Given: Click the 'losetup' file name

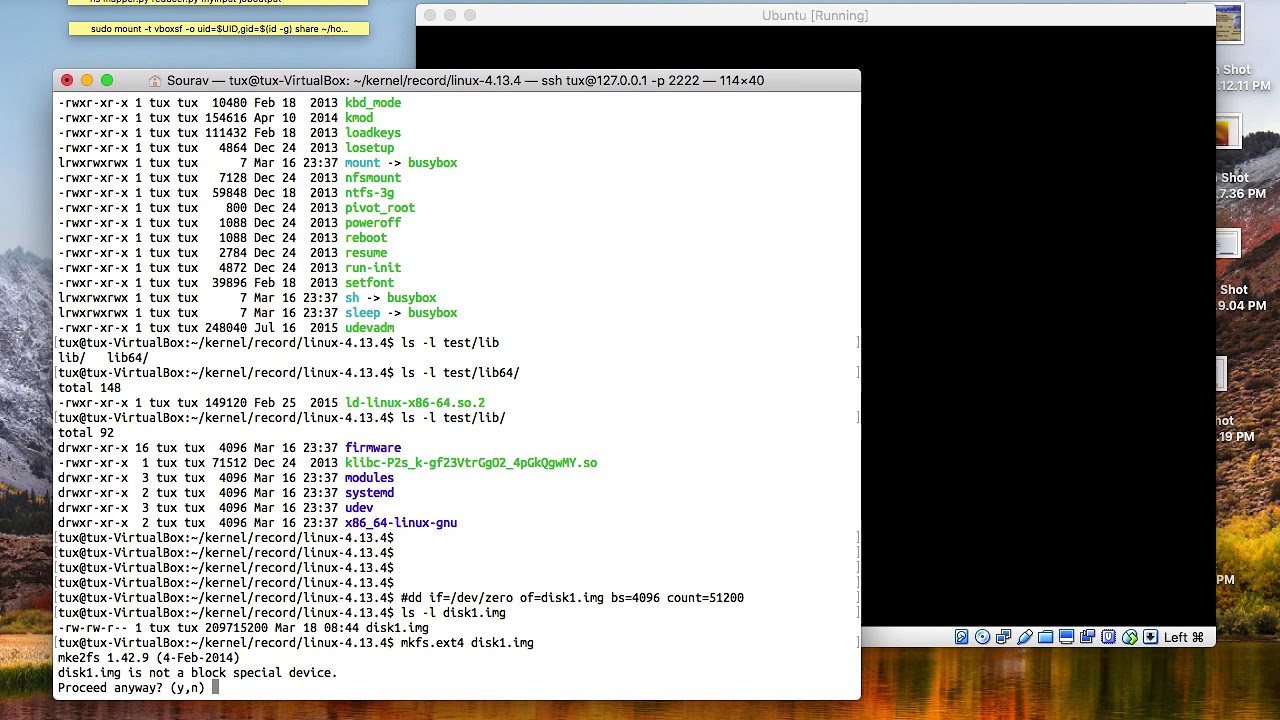Looking at the screenshot, I should (x=369, y=148).
